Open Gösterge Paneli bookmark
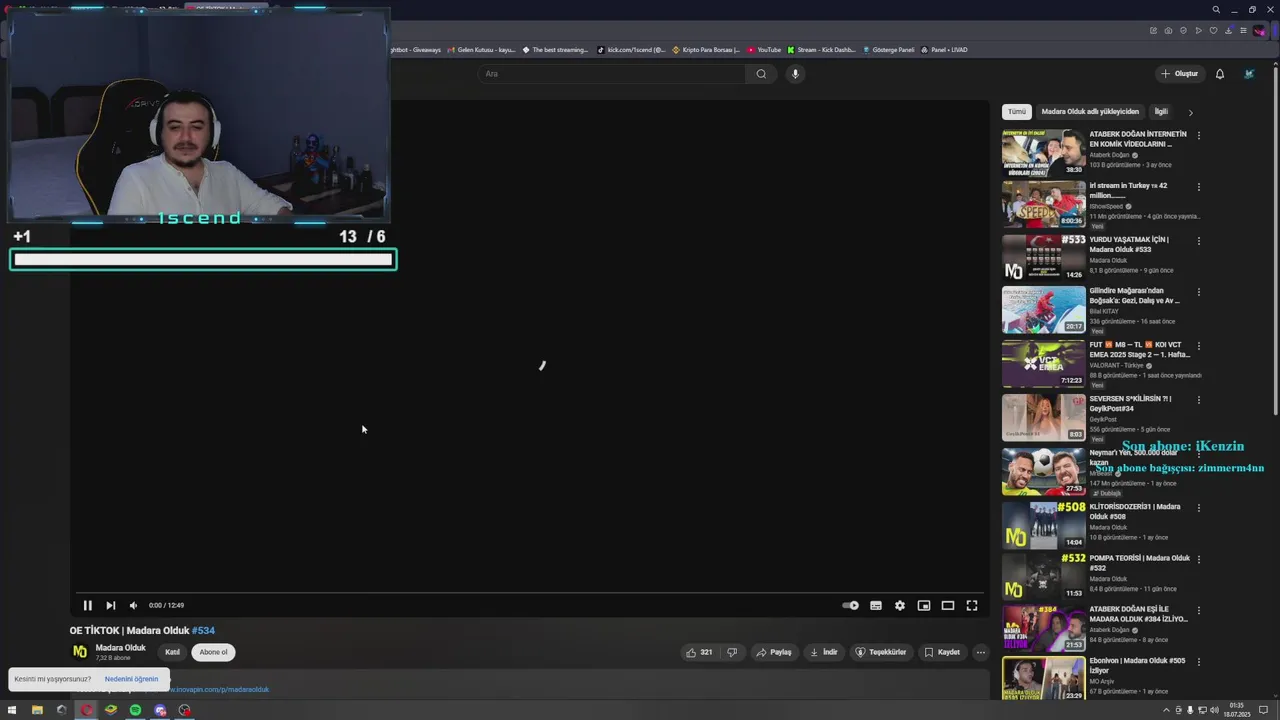 887,50
